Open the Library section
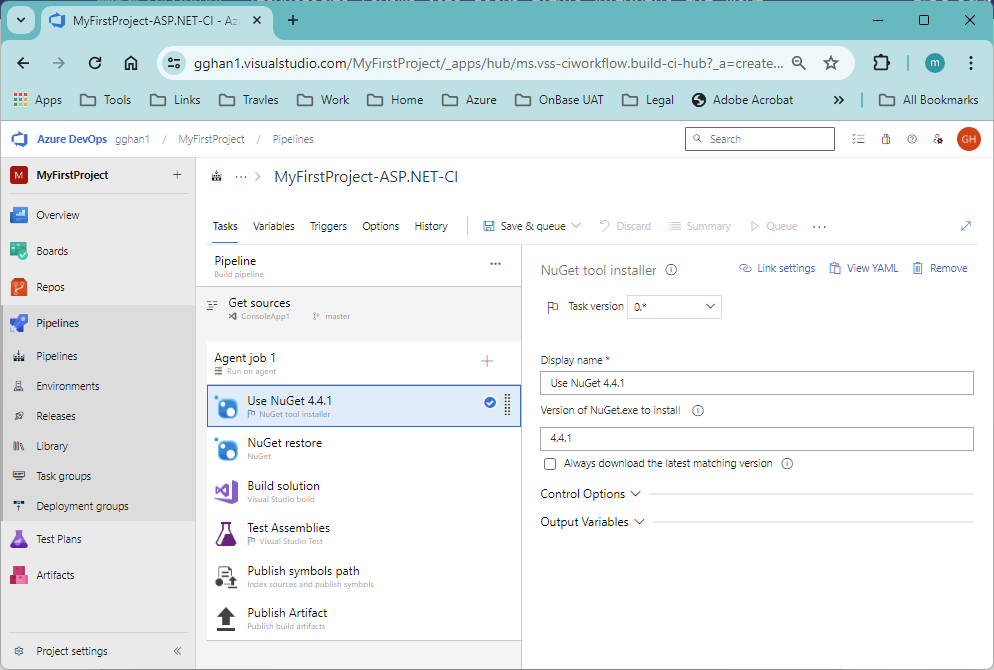The height and width of the screenshot is (670, 994). tap(55, 445)
